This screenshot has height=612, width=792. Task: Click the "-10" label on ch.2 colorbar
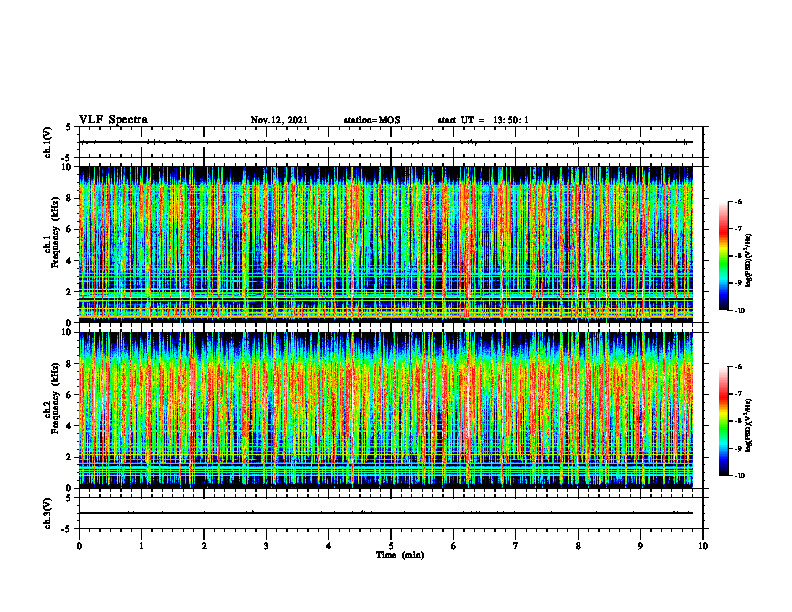[739, 476]
